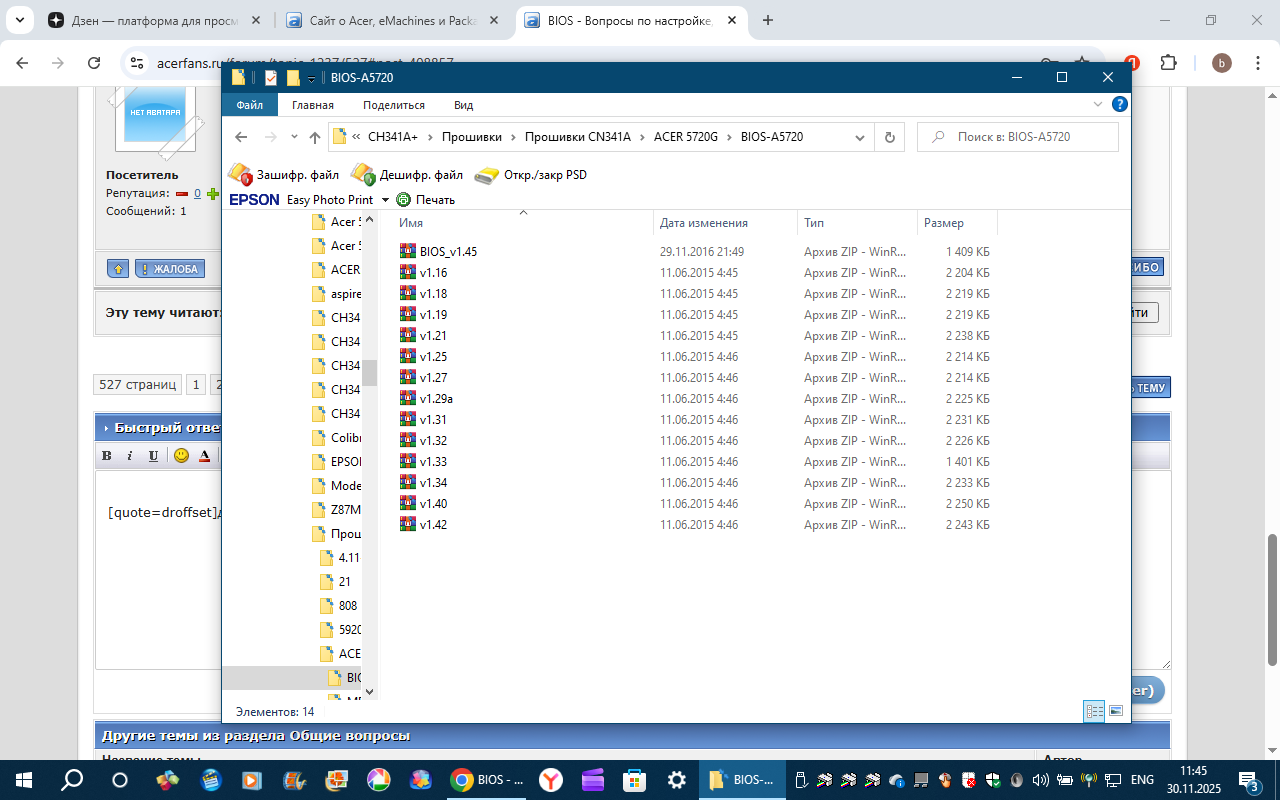Screen dimensions: 1280x800
Task: Click the folder tree vertical scrollbar thumb
Action: [x=369, y=372]
